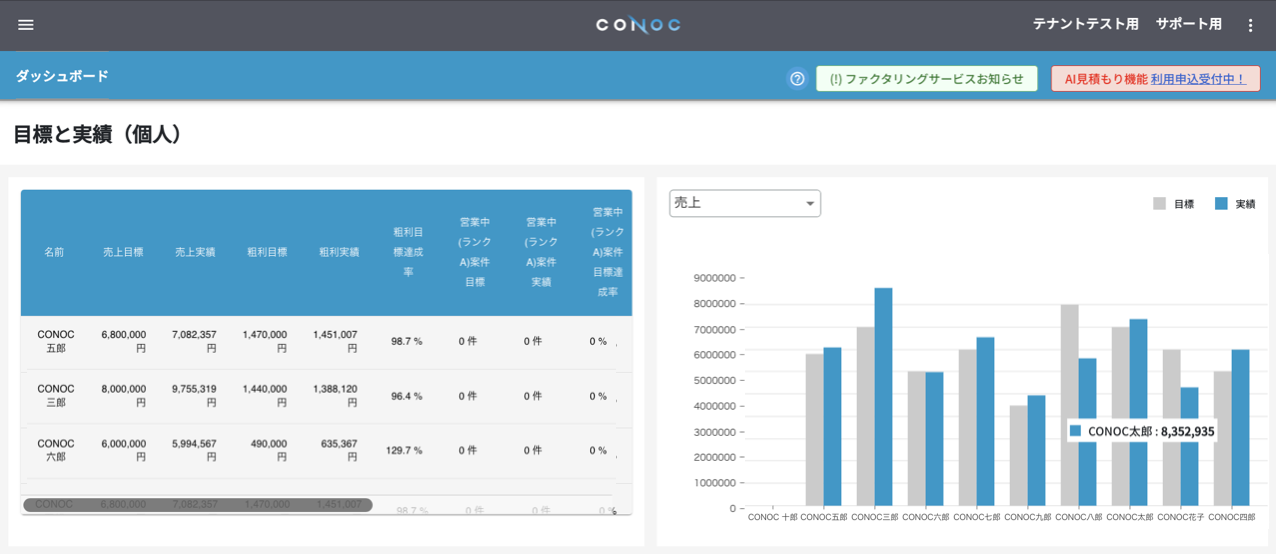Open the テナントテスト用 menu item
Viewport: 1276px width, 554px height.
click(1085, 24)
